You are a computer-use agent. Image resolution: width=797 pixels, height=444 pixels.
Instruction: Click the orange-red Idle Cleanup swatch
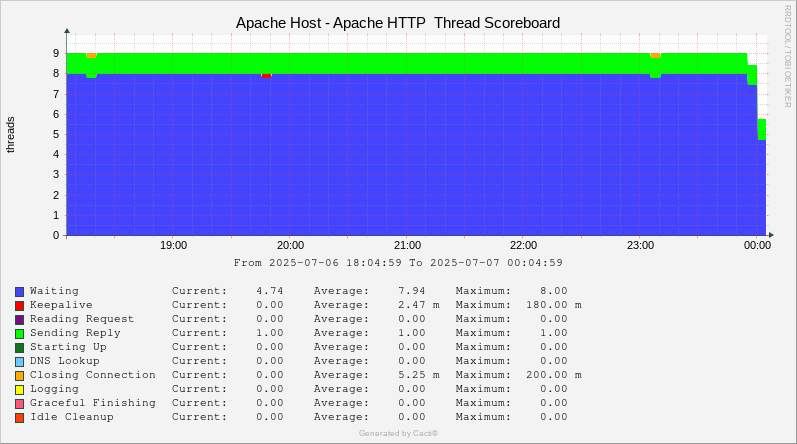tap(19, 418)
